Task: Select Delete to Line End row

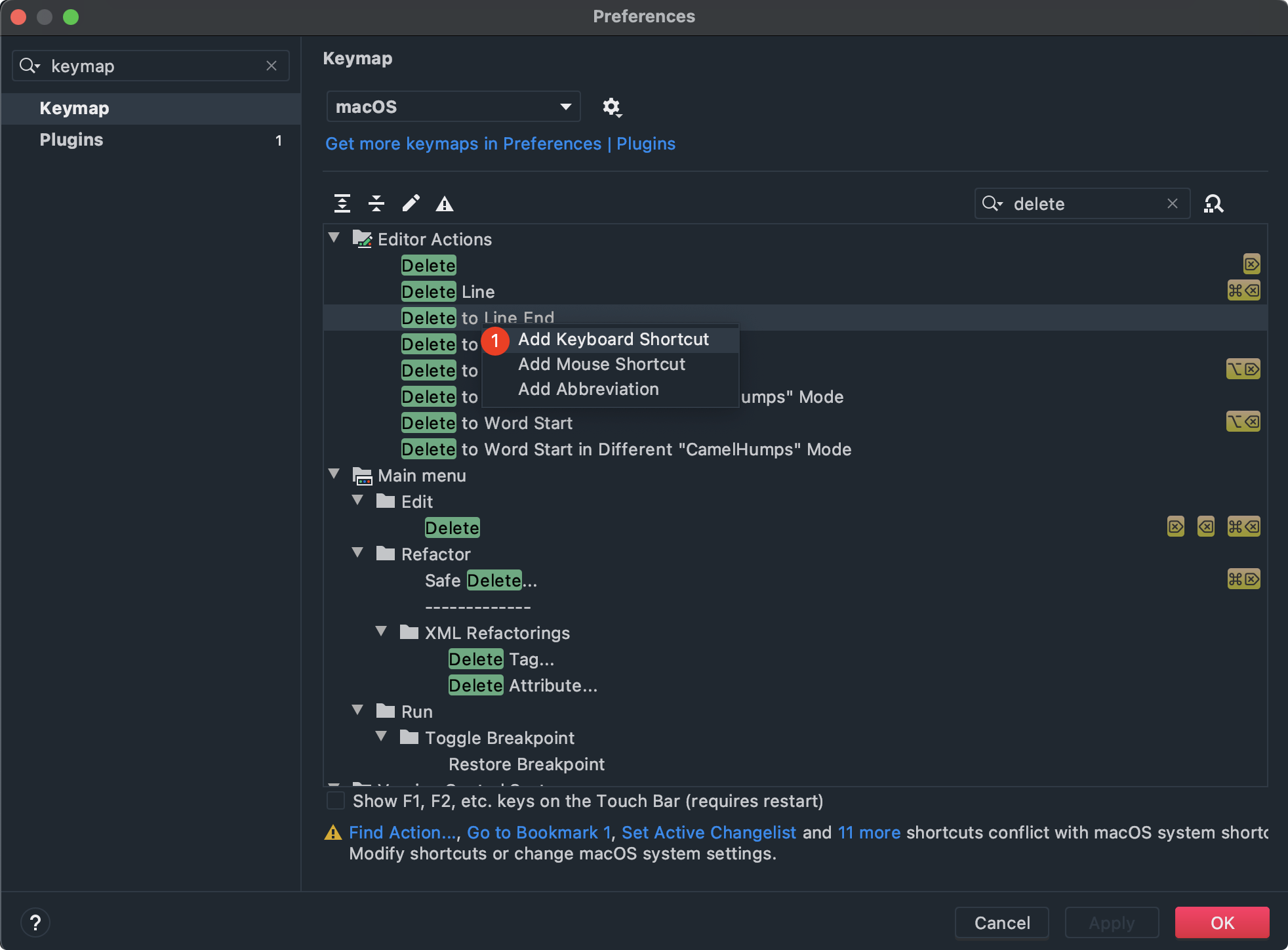Action: [x=795, y=318]
